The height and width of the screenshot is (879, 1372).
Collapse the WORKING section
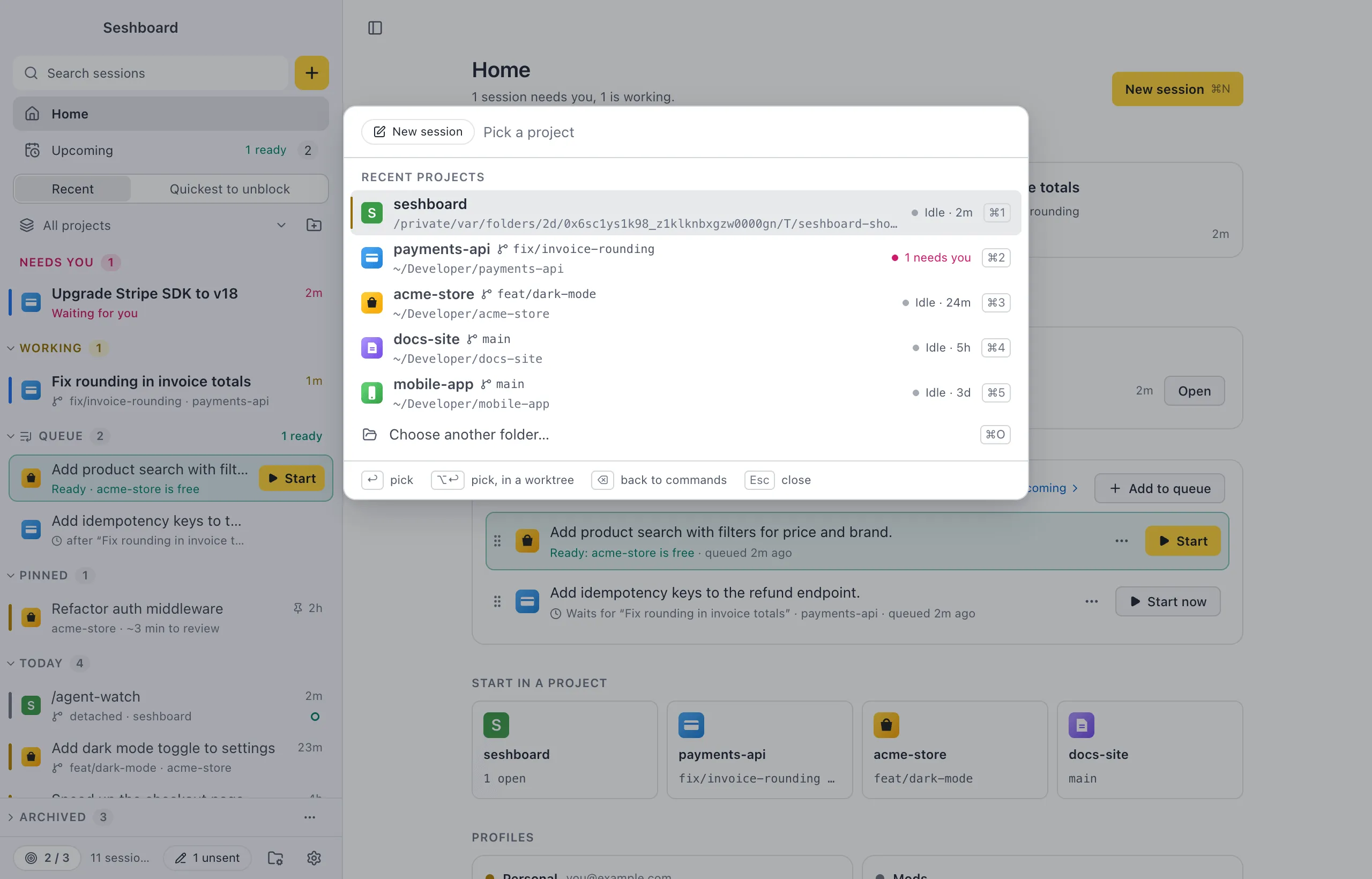11,348
